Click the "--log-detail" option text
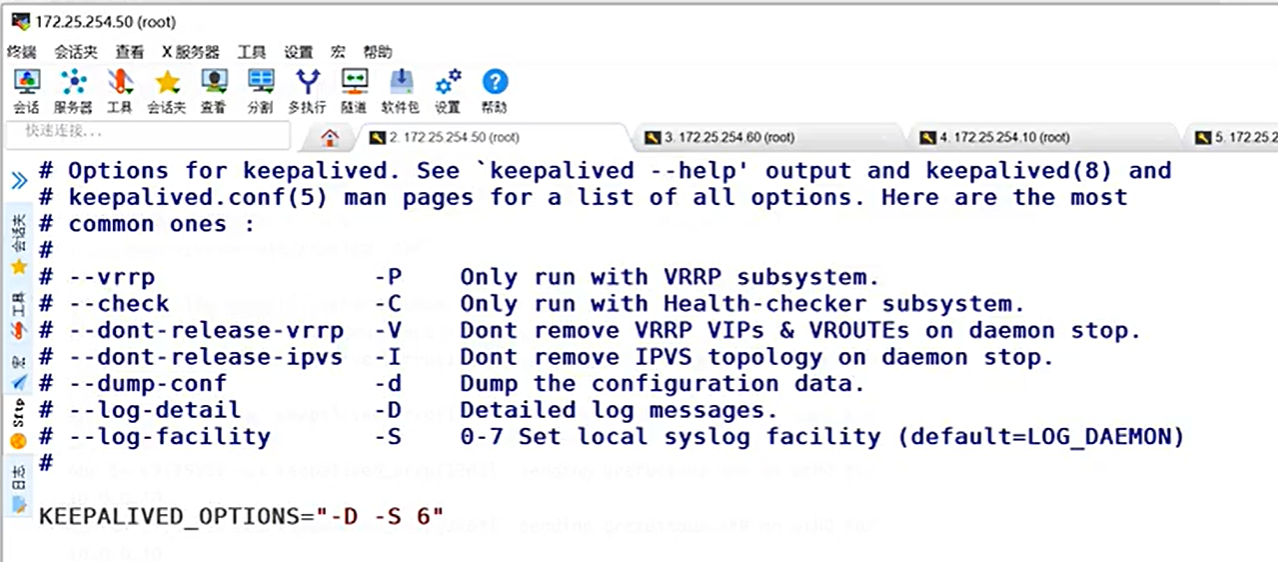The width and height of the screenshot is (1278, 562). [155, 410]
